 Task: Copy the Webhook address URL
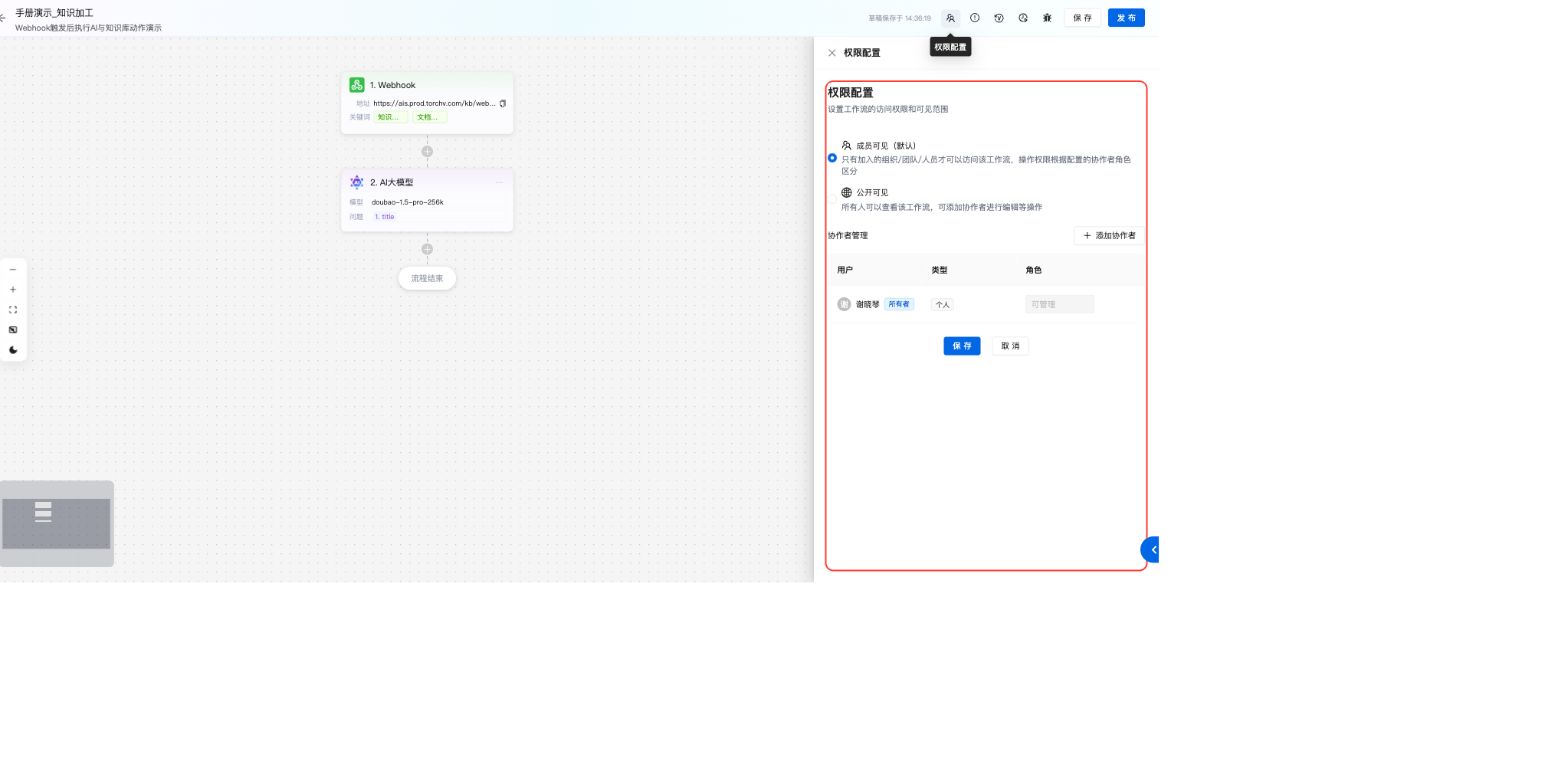[503, 103]
